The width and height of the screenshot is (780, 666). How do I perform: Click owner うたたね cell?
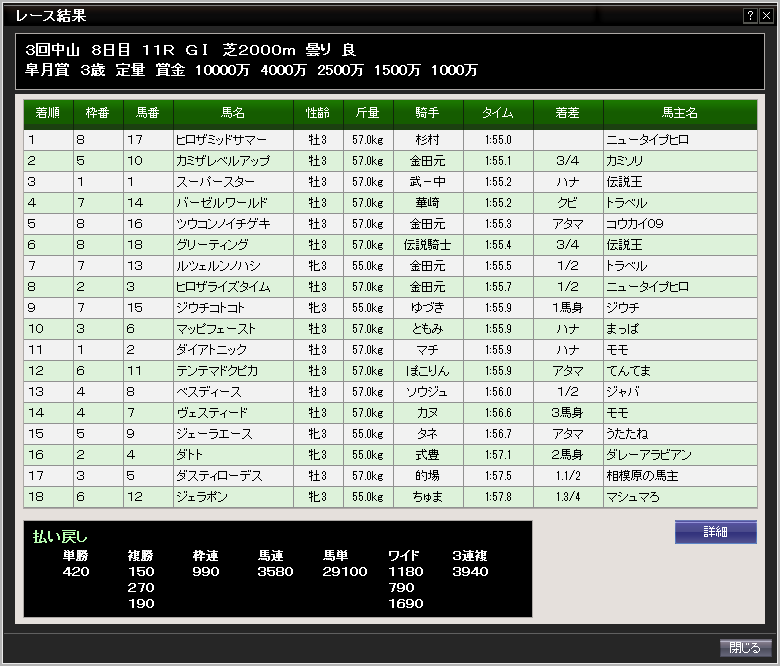(x=680, y=434)
